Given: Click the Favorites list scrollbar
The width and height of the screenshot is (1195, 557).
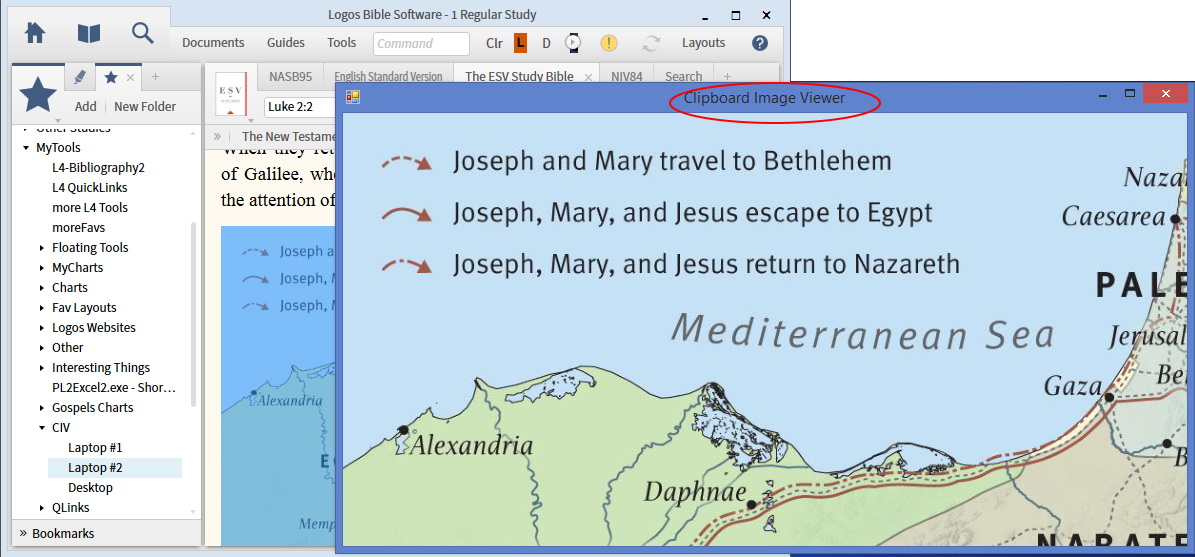Looking at the screenshot, I should tap(193, 312).
